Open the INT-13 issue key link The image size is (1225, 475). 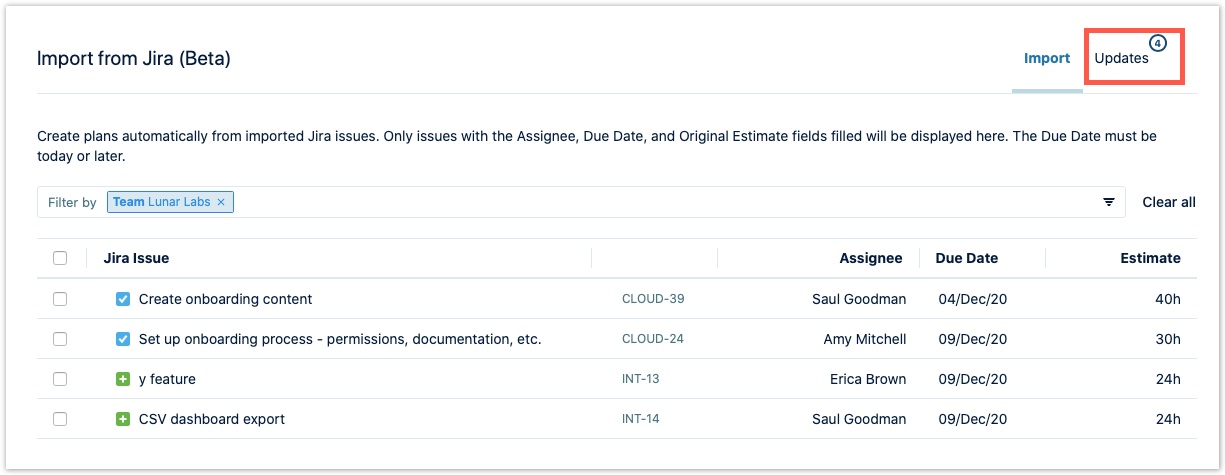point(641,379)
